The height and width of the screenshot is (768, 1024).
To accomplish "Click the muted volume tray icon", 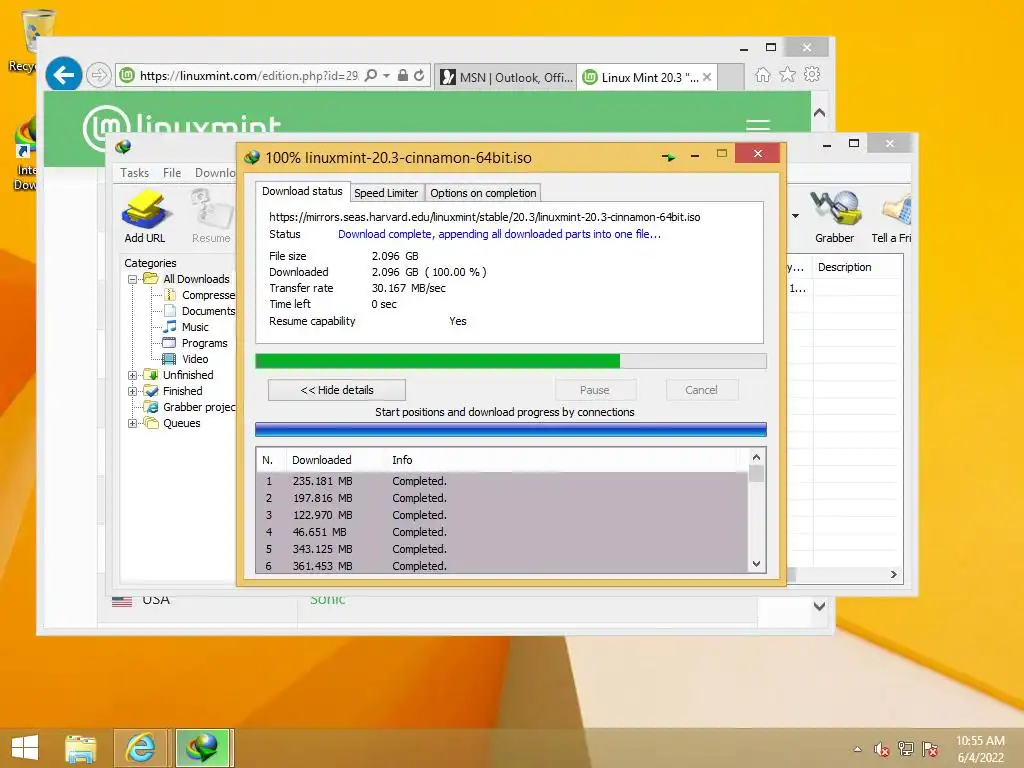I will [x=882, y=749].
